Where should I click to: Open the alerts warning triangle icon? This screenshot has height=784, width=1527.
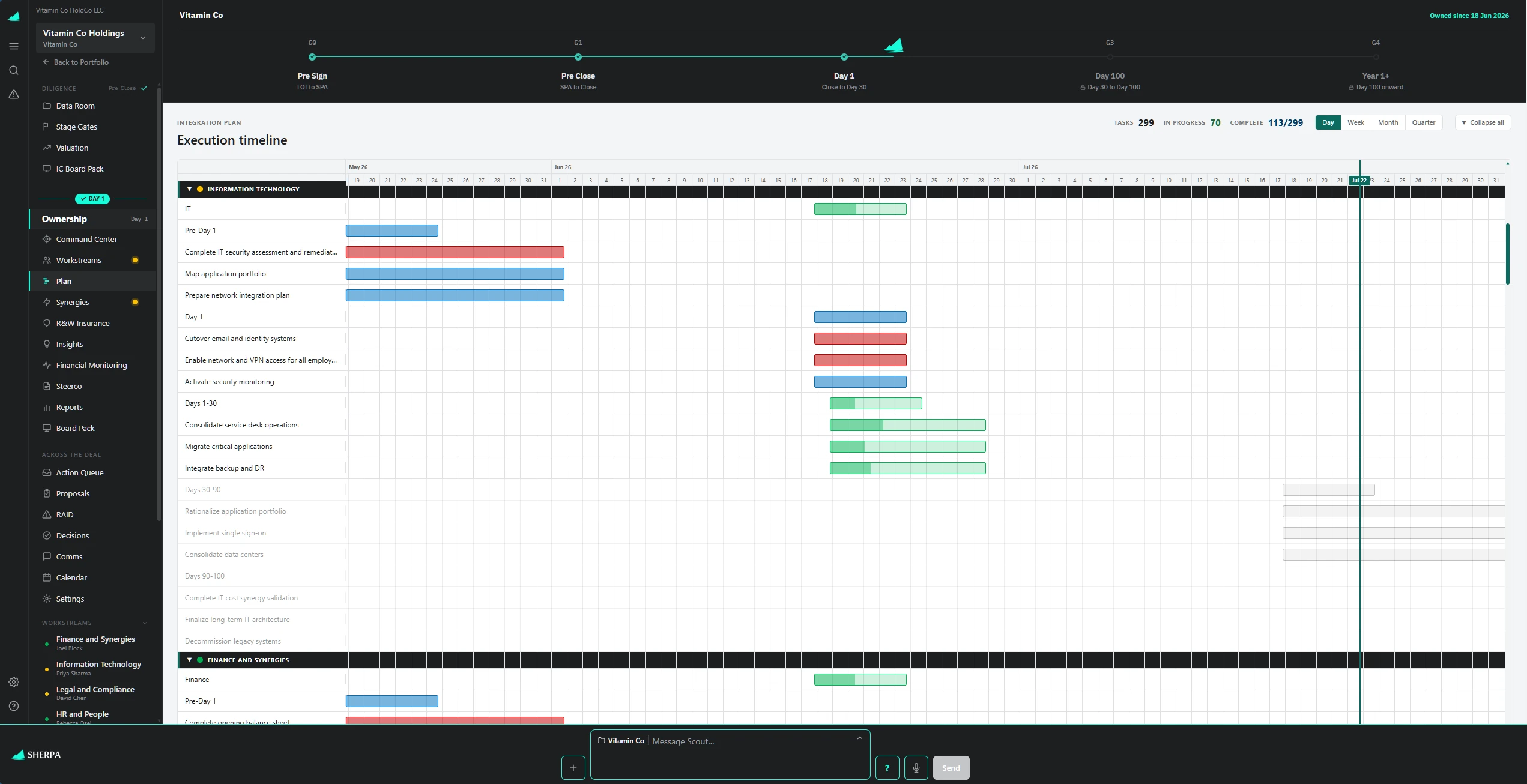coord(14,94)
